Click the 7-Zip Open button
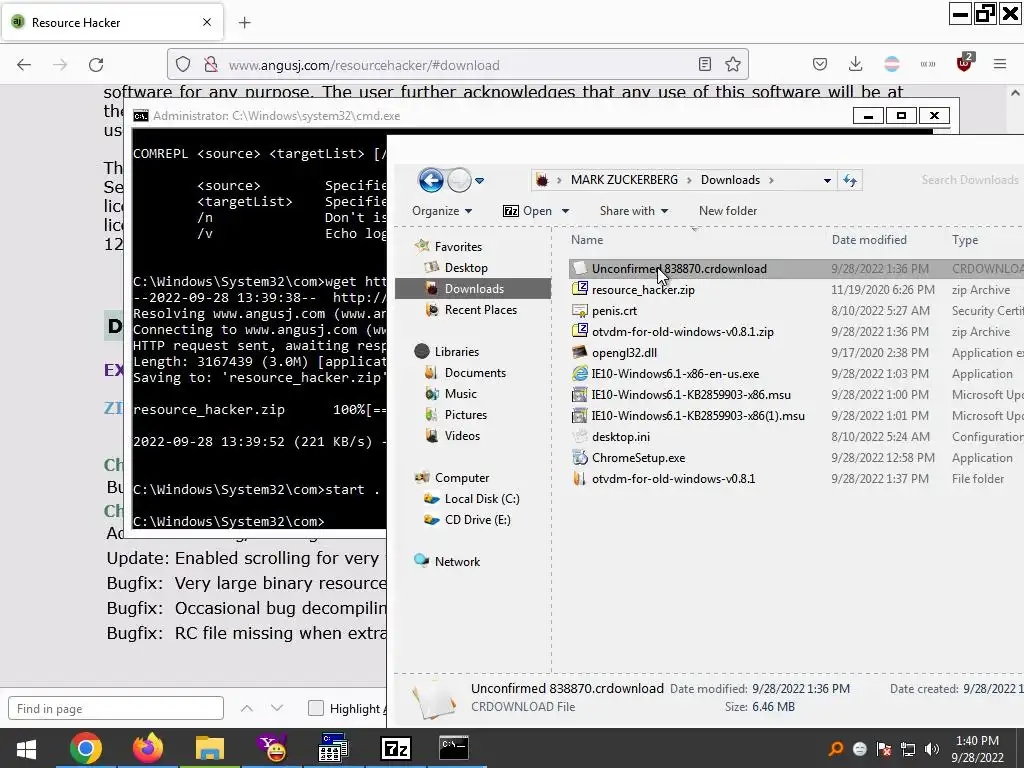 point(528,211)
